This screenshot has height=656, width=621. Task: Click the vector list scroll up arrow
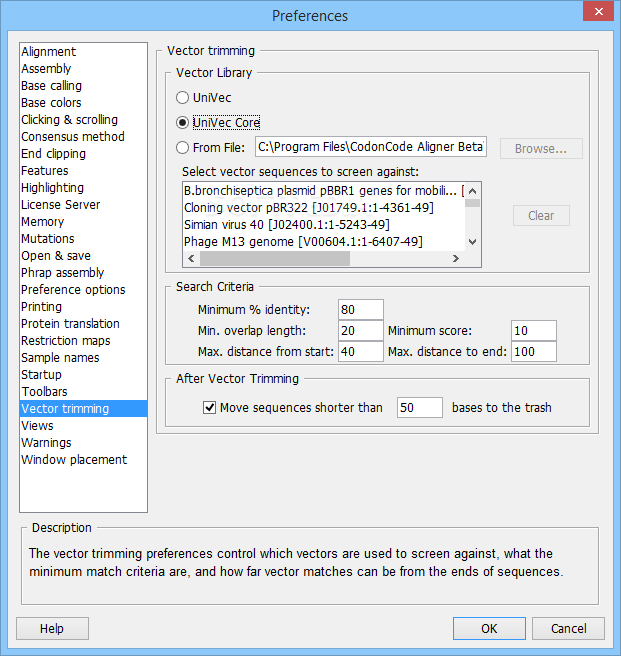(473, 191)
